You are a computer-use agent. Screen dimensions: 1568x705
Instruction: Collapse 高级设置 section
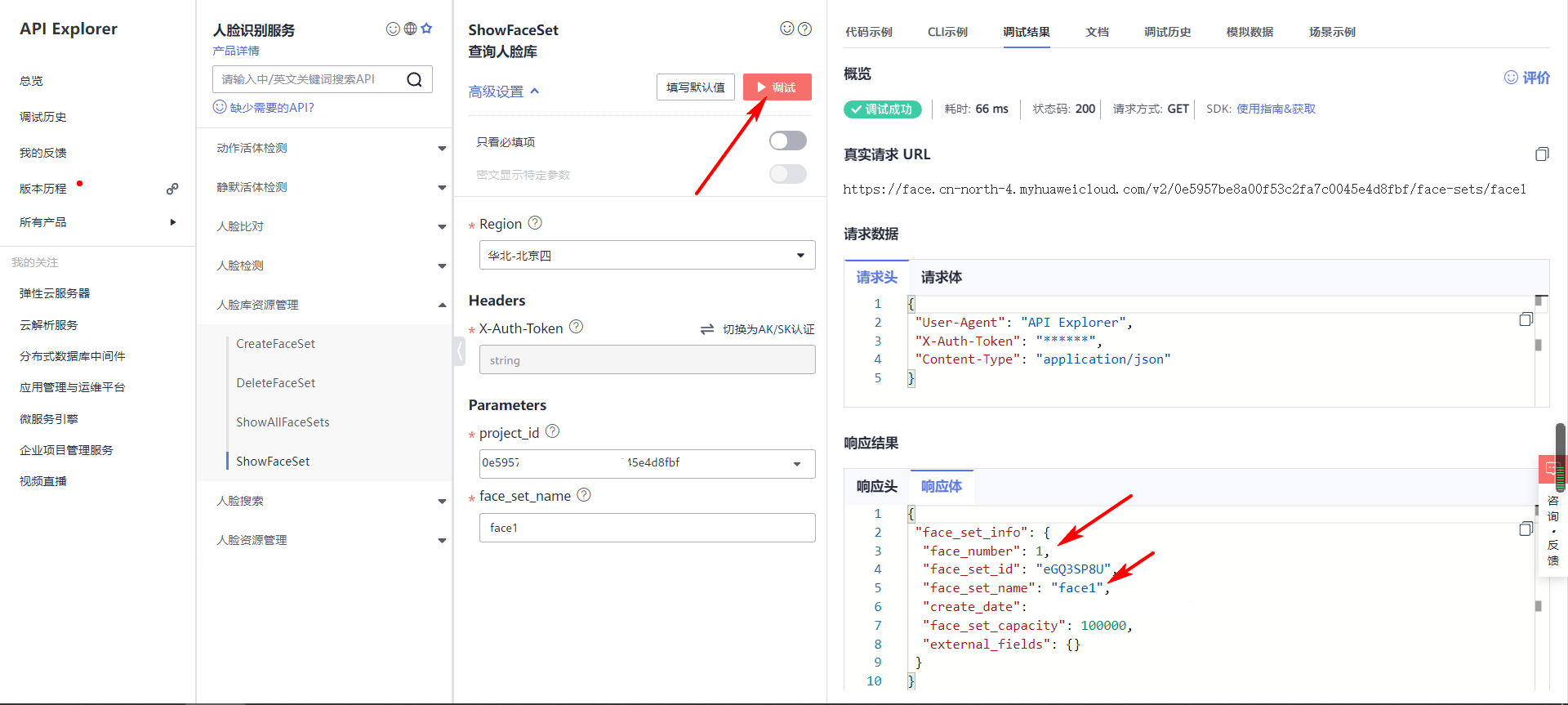point(504,91)
